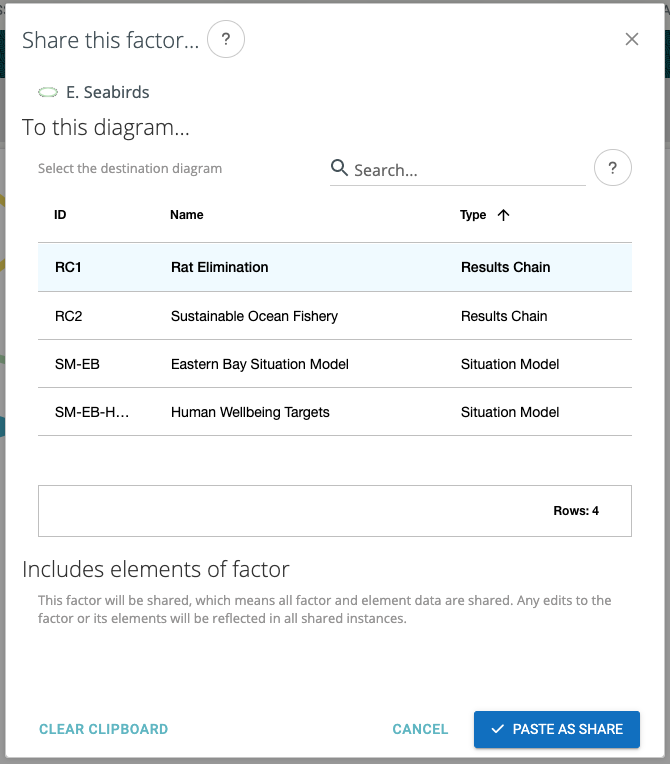
Task: Click the search magnifier icon
Action: [x=340, y=168]
